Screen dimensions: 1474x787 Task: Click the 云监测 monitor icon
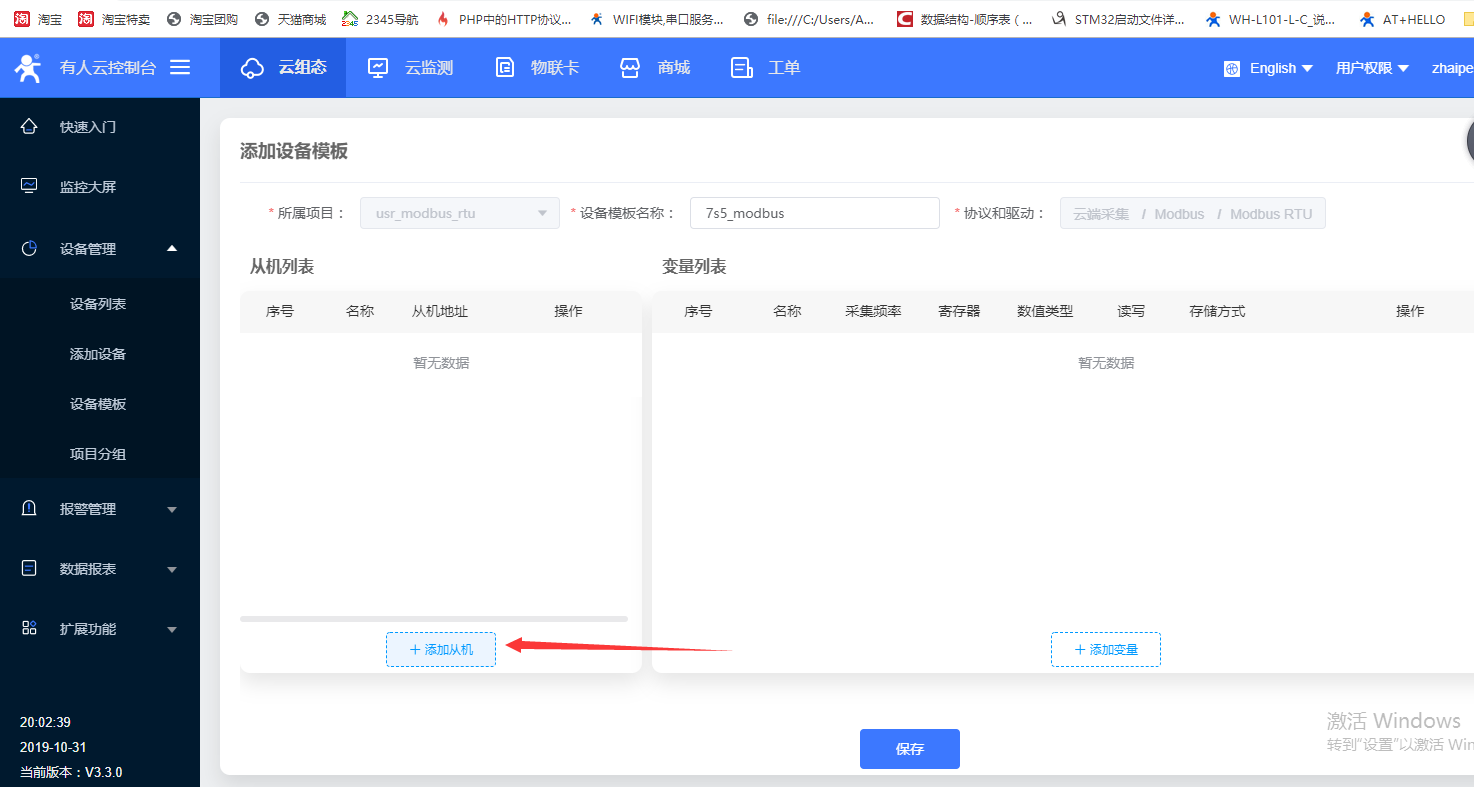tap(378, 68)
